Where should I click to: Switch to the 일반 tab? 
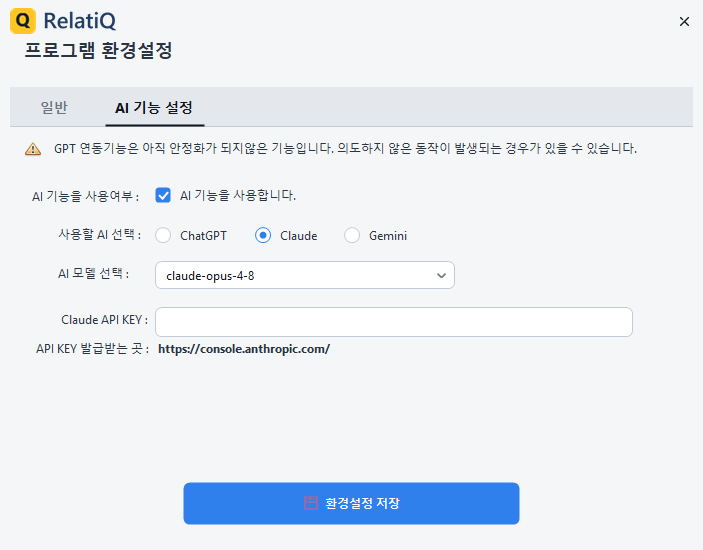click(x=54, y=107)
